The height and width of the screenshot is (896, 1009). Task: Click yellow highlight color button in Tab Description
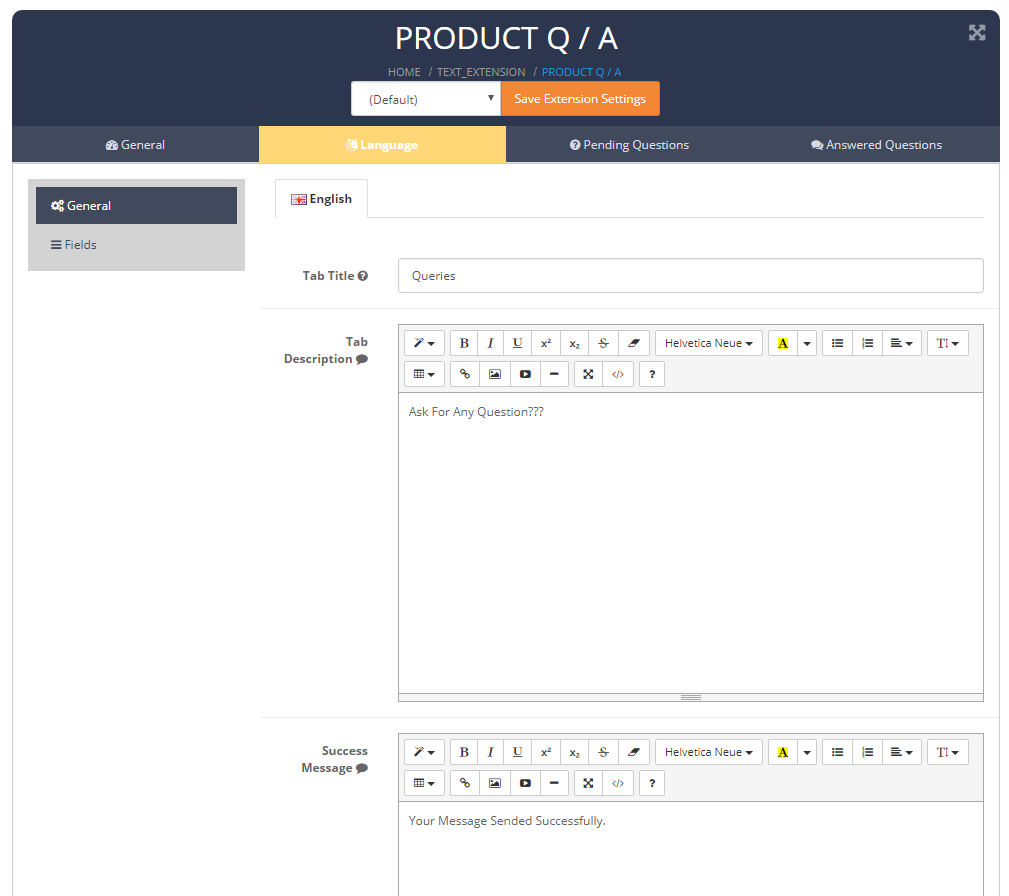pyautogui.click(x=782, y=343)
